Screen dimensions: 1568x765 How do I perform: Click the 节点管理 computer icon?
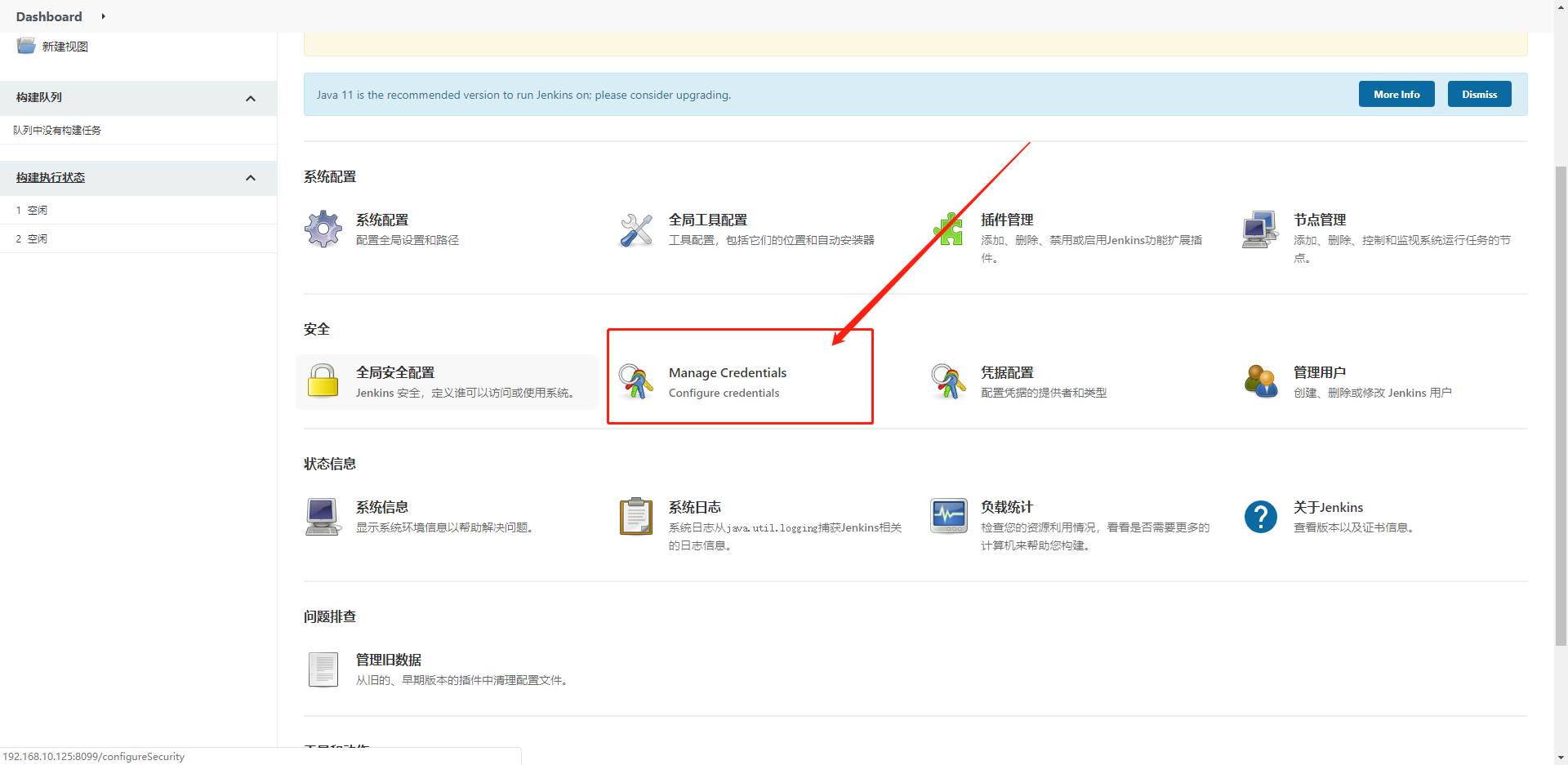[x=1261, y=229]
